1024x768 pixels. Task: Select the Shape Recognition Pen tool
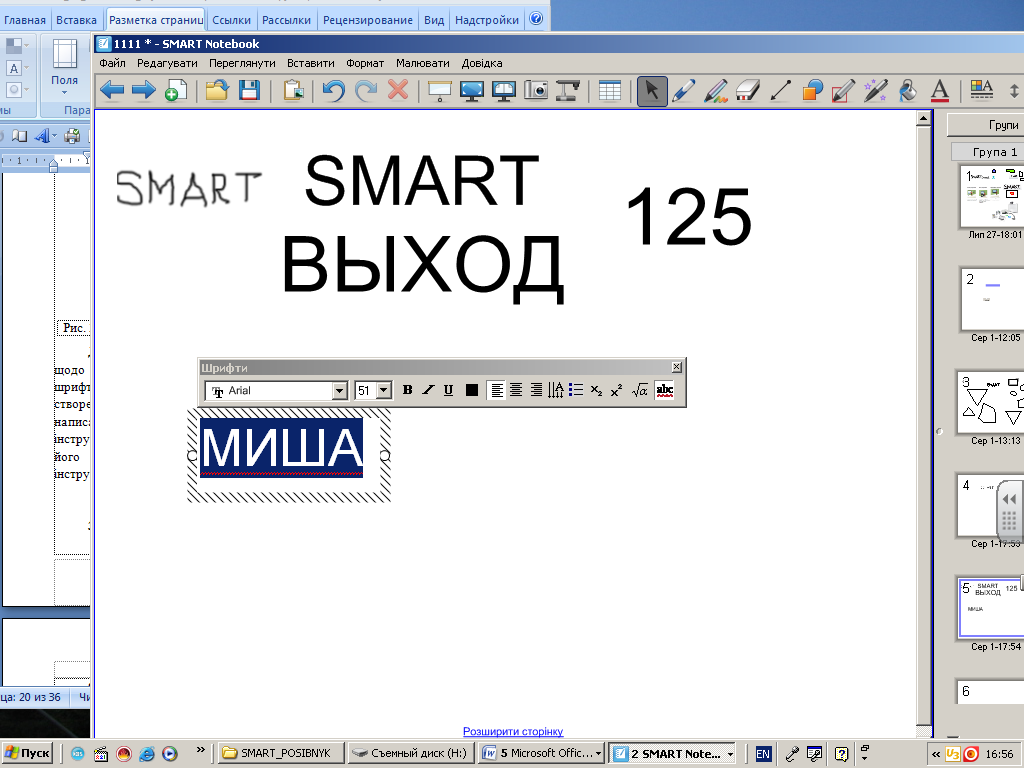pos(844,90)
